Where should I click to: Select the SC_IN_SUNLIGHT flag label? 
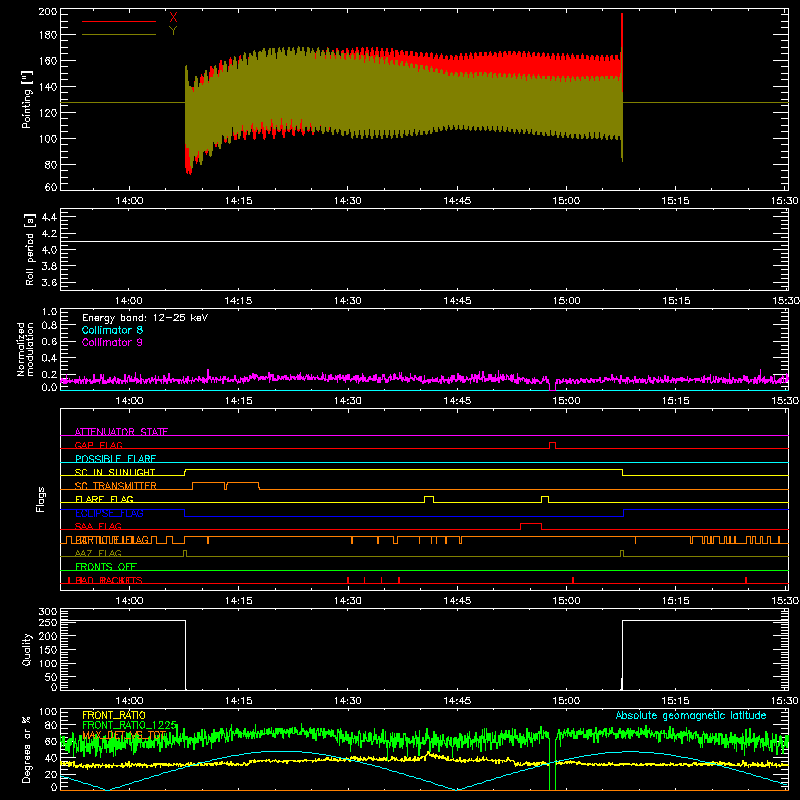(114, 472)
